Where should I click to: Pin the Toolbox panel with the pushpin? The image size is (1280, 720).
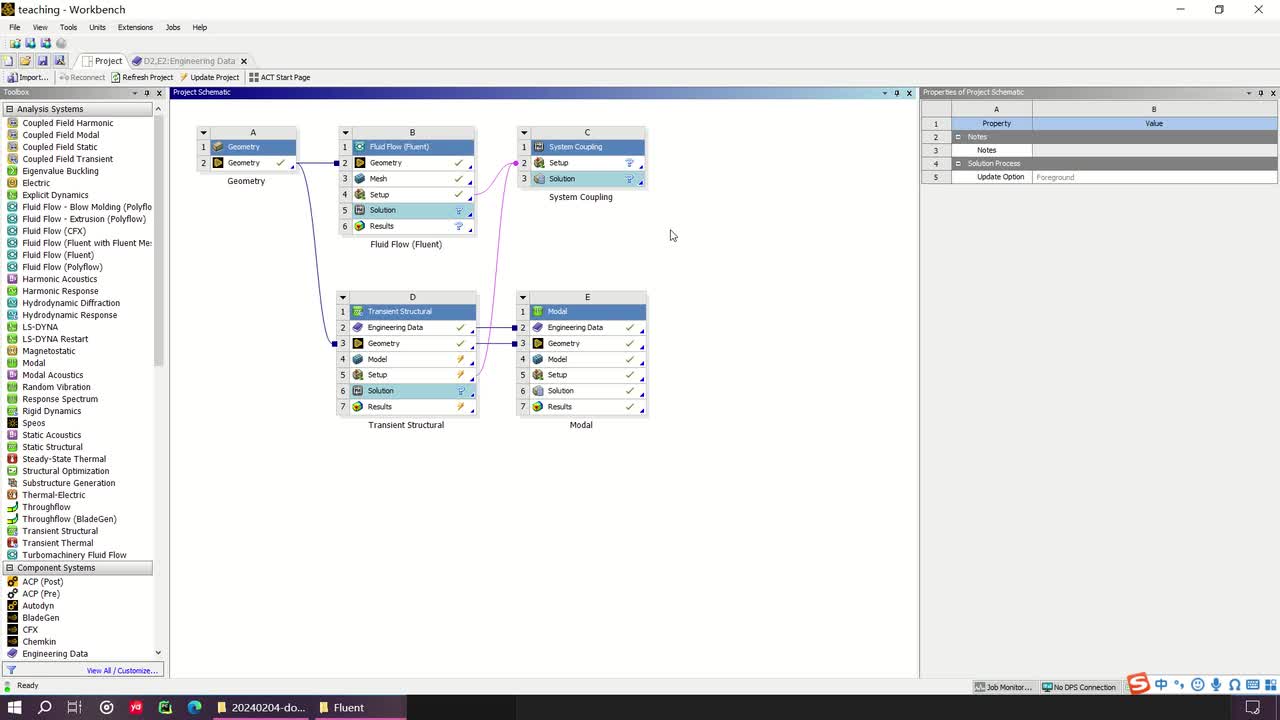[147, 93]
